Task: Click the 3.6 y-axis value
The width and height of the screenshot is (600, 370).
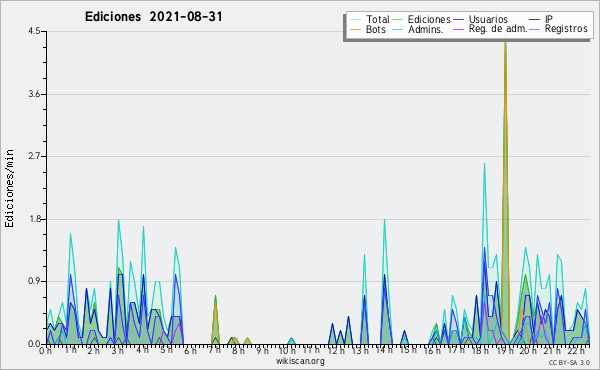Action: (x=34, y=94)
